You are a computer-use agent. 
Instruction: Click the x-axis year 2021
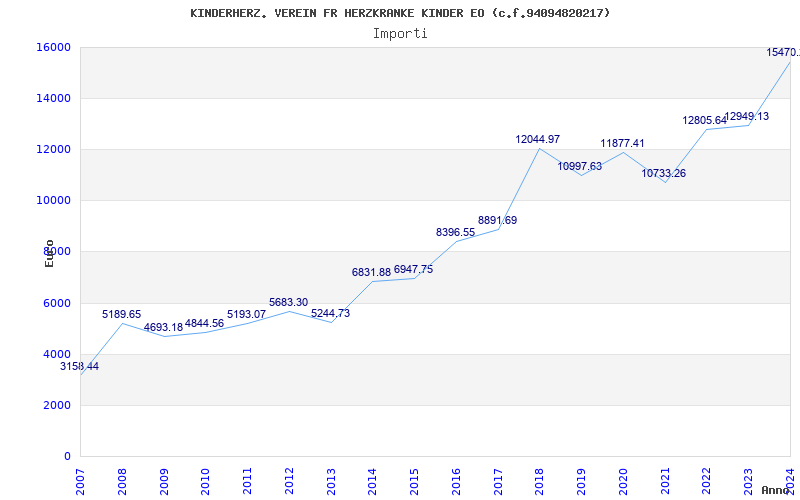click(x=665, y=482)
